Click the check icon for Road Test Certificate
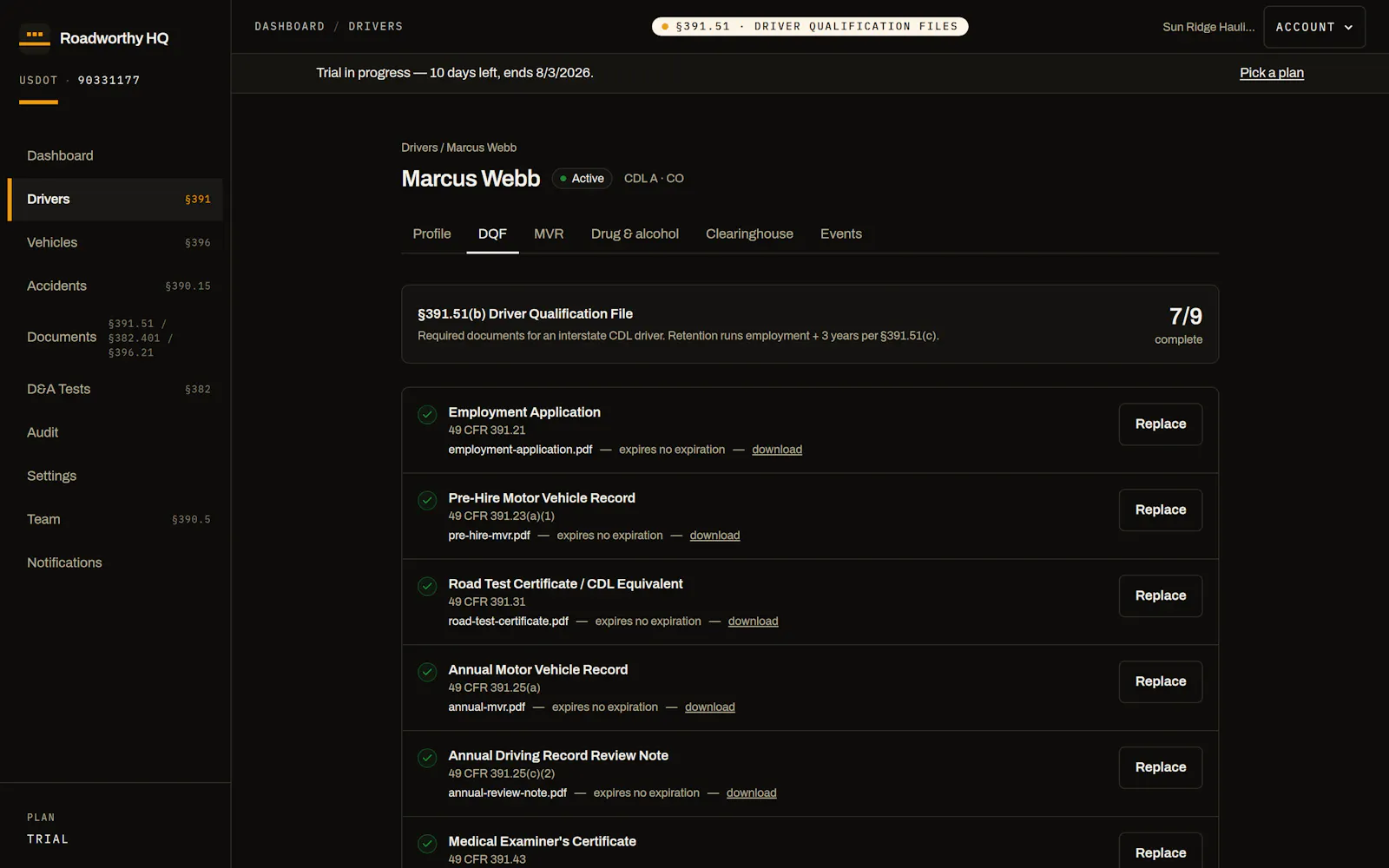Viewport: 1389px width, 868px height. (427, 587)
